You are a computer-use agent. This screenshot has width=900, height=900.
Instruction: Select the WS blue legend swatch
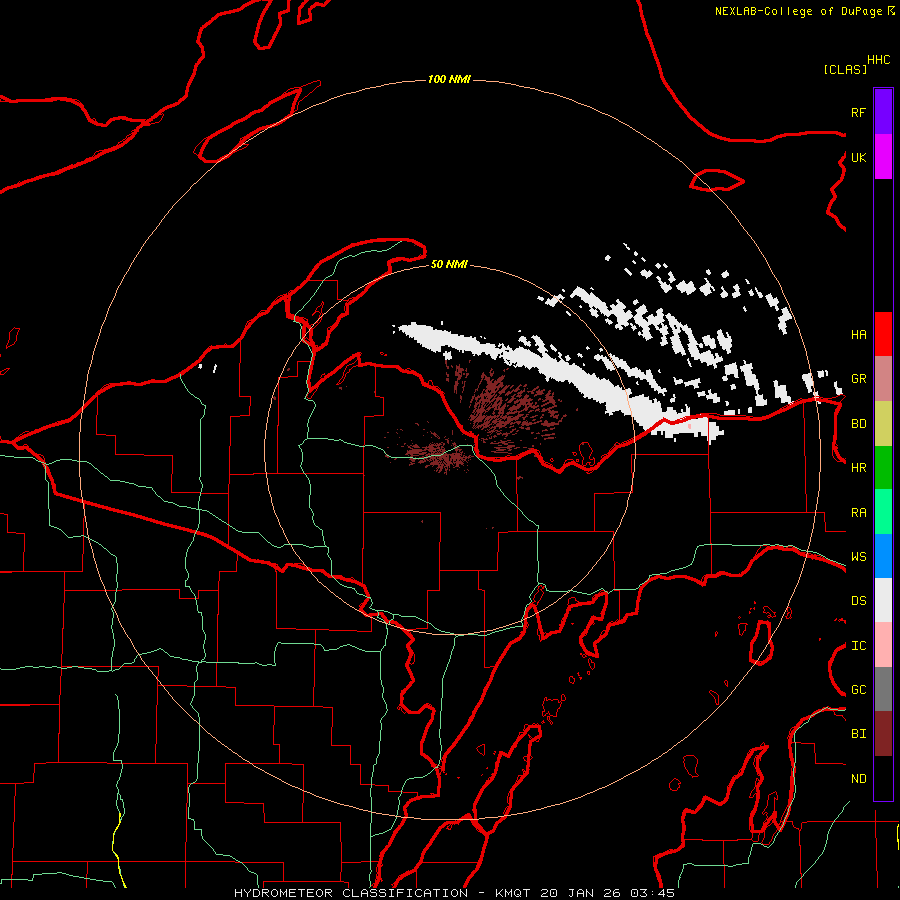tap(883, 556)
